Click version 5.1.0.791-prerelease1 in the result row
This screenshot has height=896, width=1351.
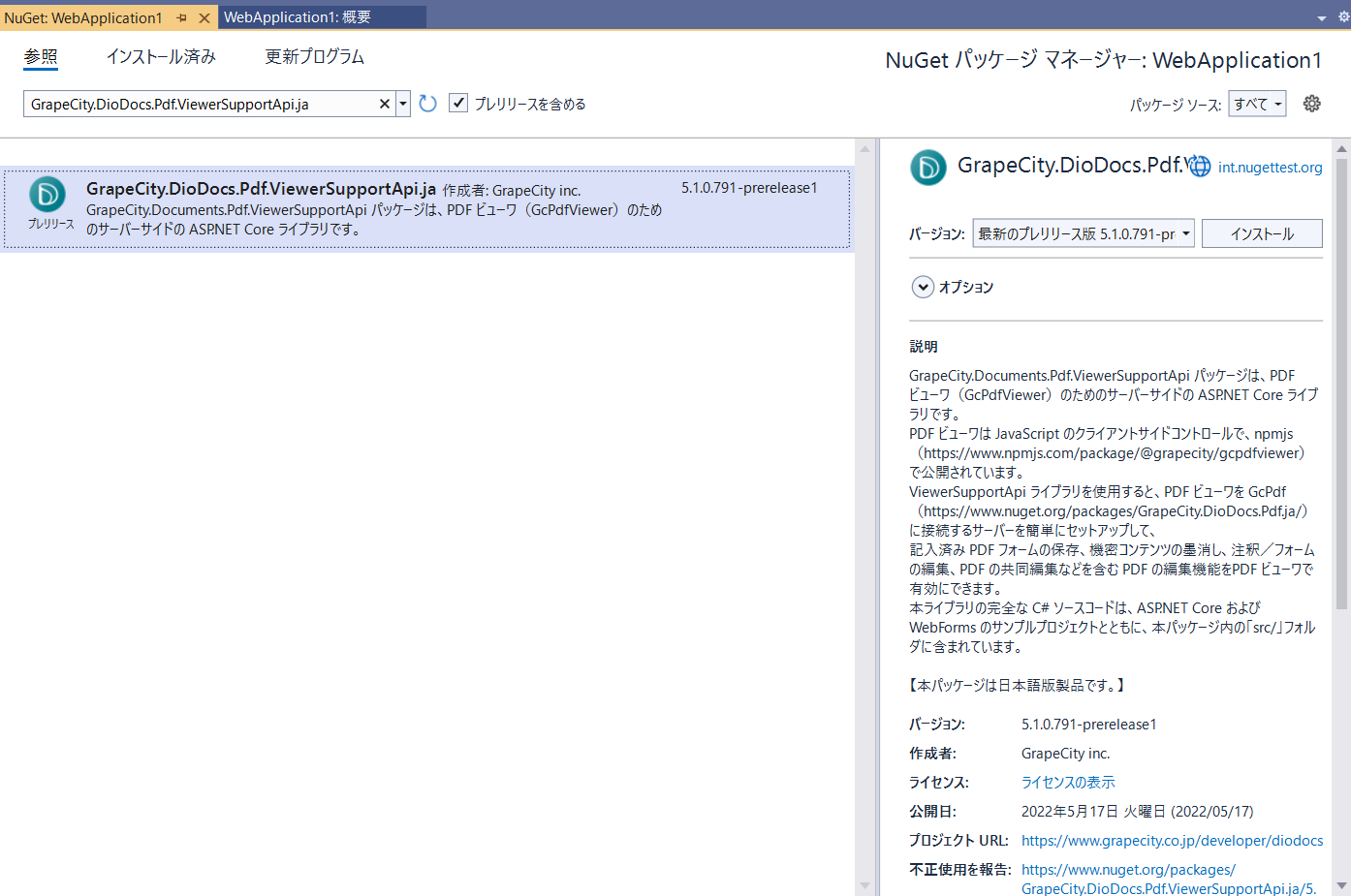(x=749, y=188)
